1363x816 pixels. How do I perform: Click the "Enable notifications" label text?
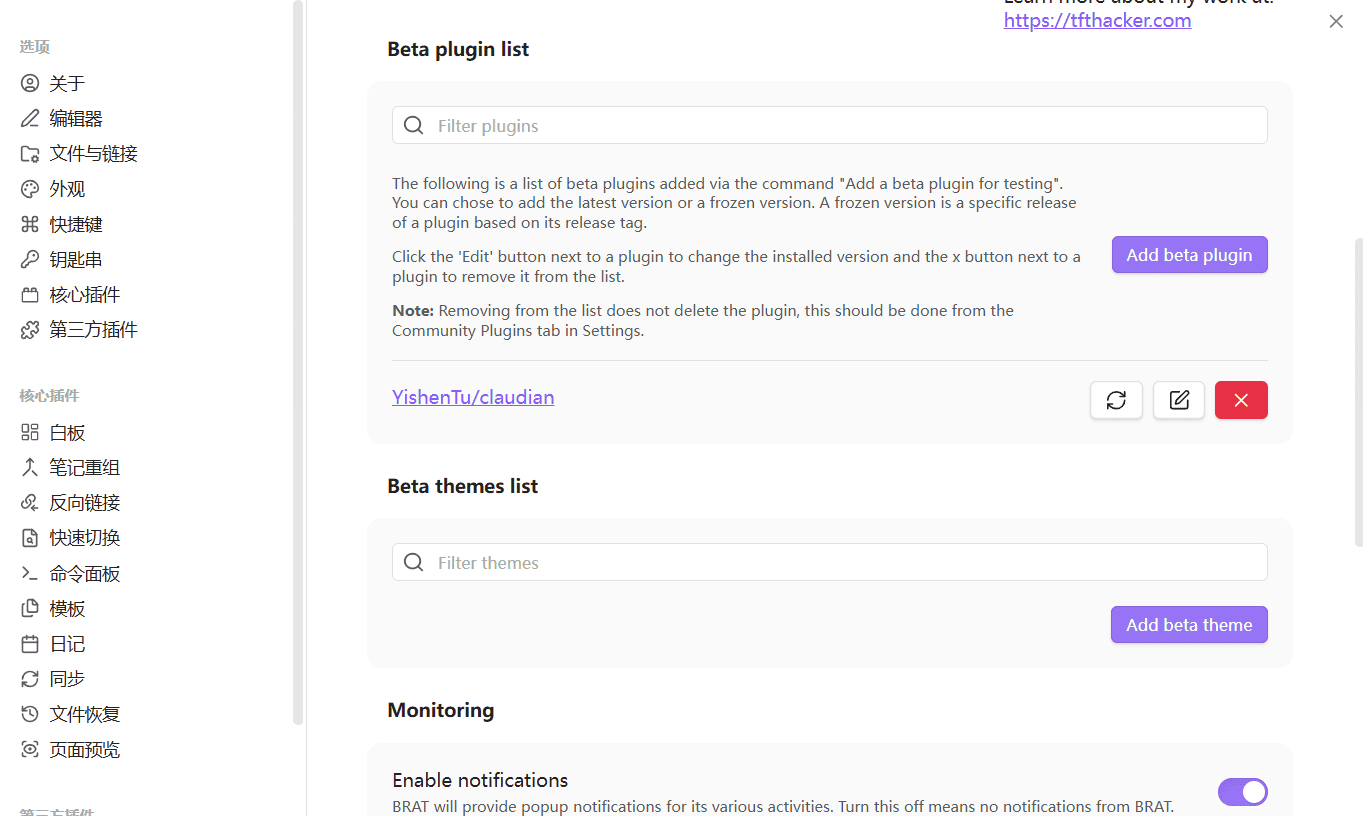(x=480, y=780)
